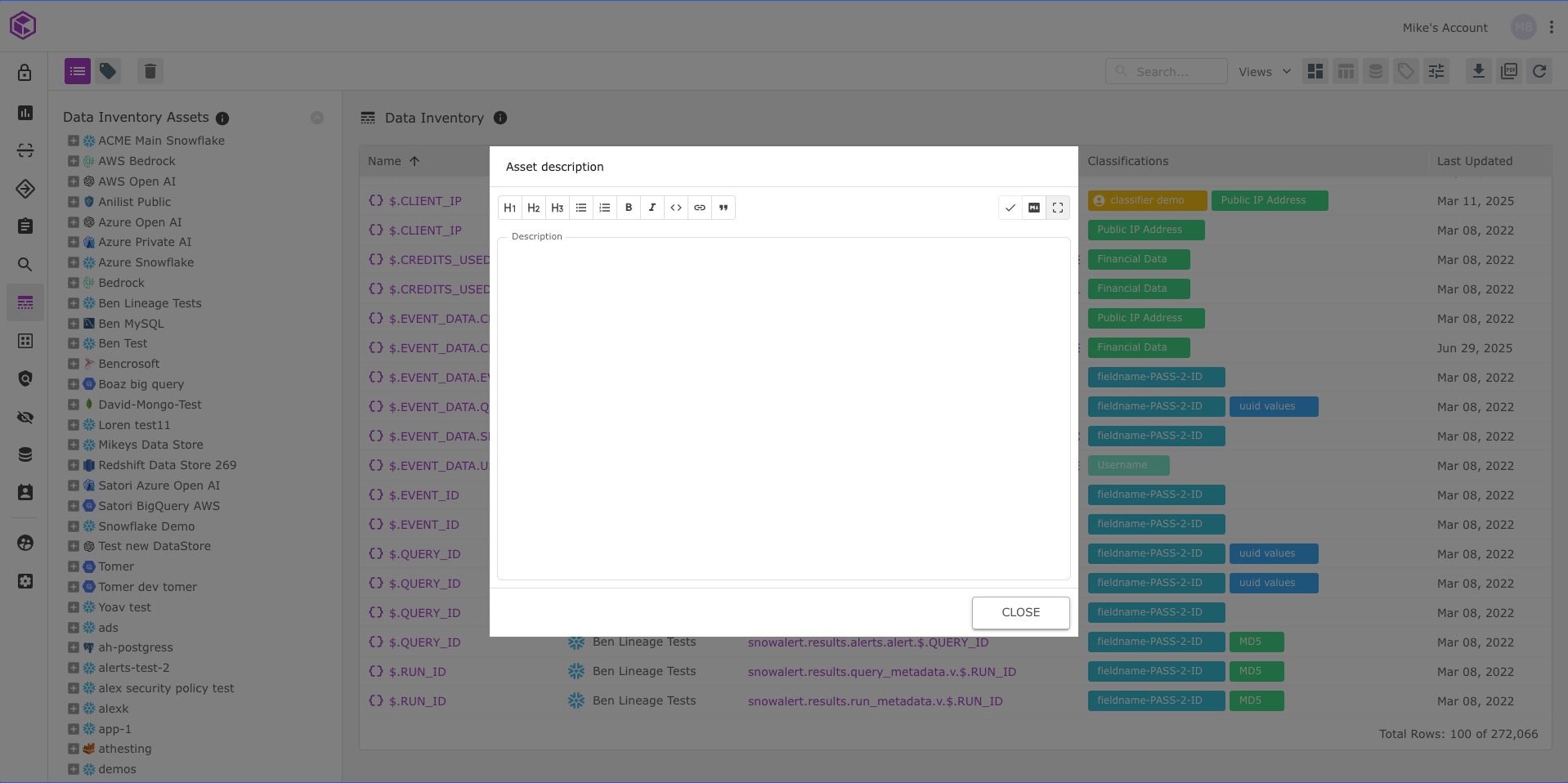This screenshot has height=783, width=1568.
Task: Apply Heading 3 formatting
Action: point(558,208)
